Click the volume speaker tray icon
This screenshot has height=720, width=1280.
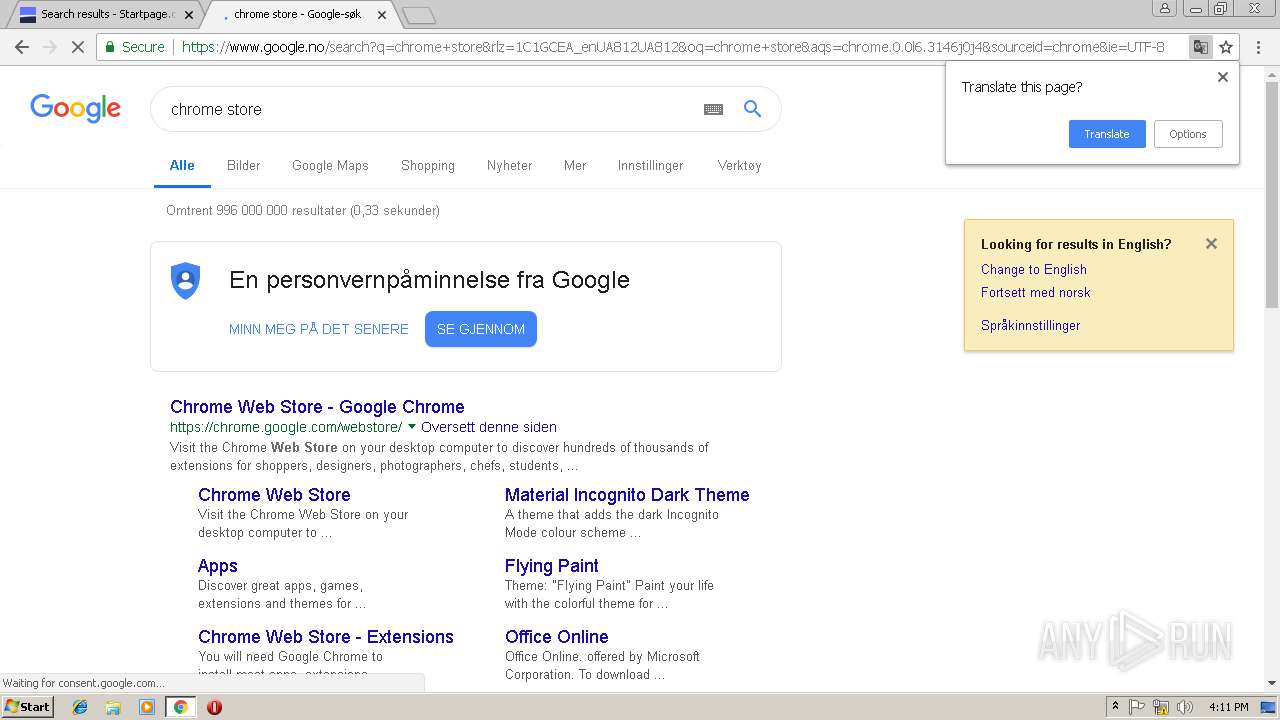coord(1184,707)
